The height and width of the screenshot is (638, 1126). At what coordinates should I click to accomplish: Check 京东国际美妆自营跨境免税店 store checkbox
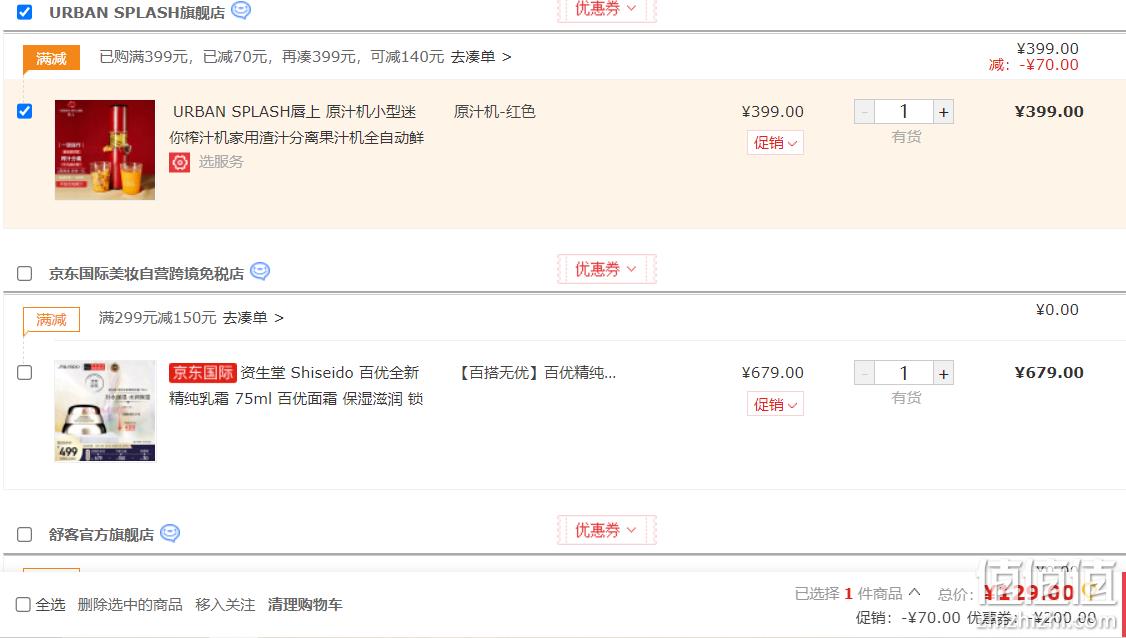point(24,274)
